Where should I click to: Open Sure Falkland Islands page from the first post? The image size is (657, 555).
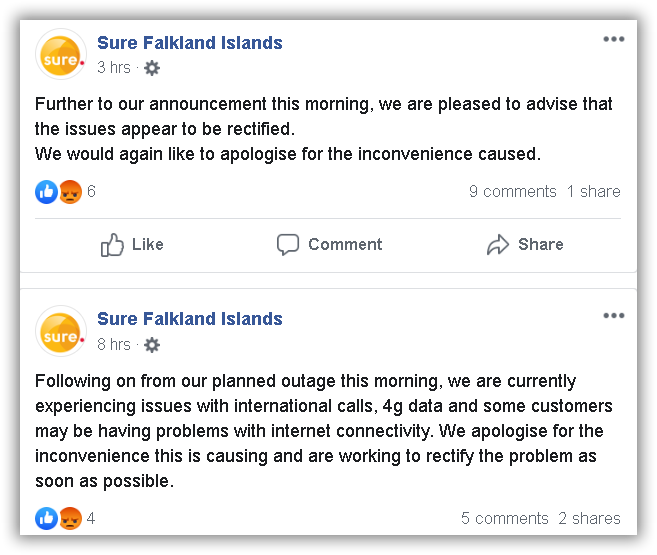pyautogui.click(x=190, y=43)
